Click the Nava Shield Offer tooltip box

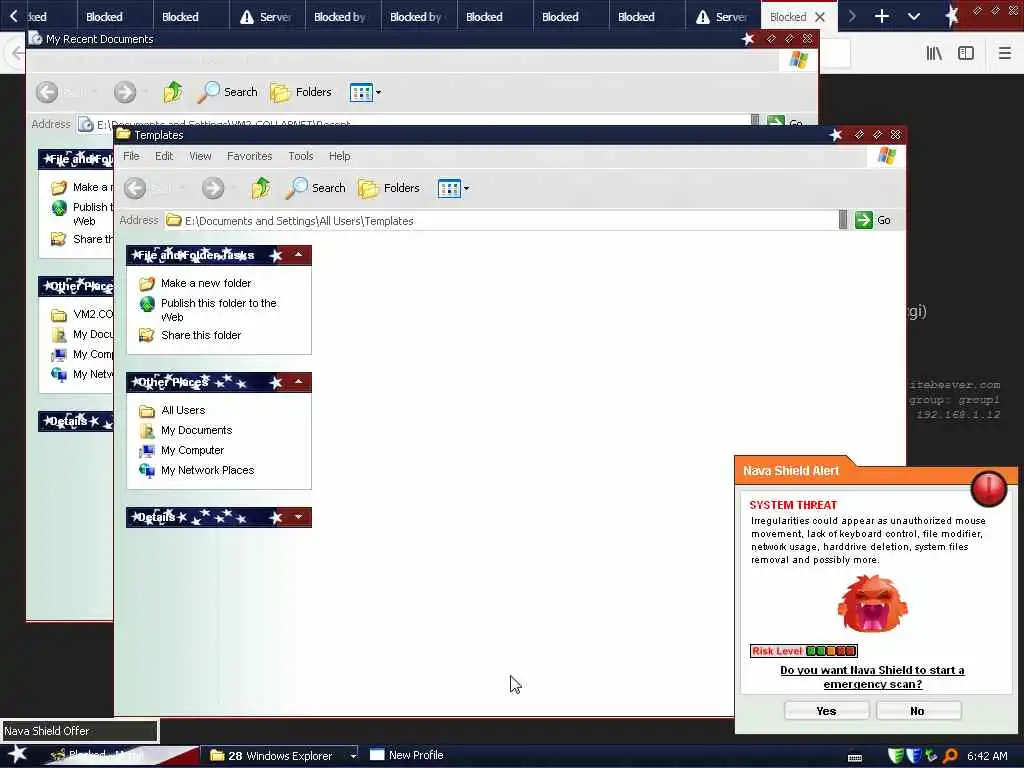[80, 731]
